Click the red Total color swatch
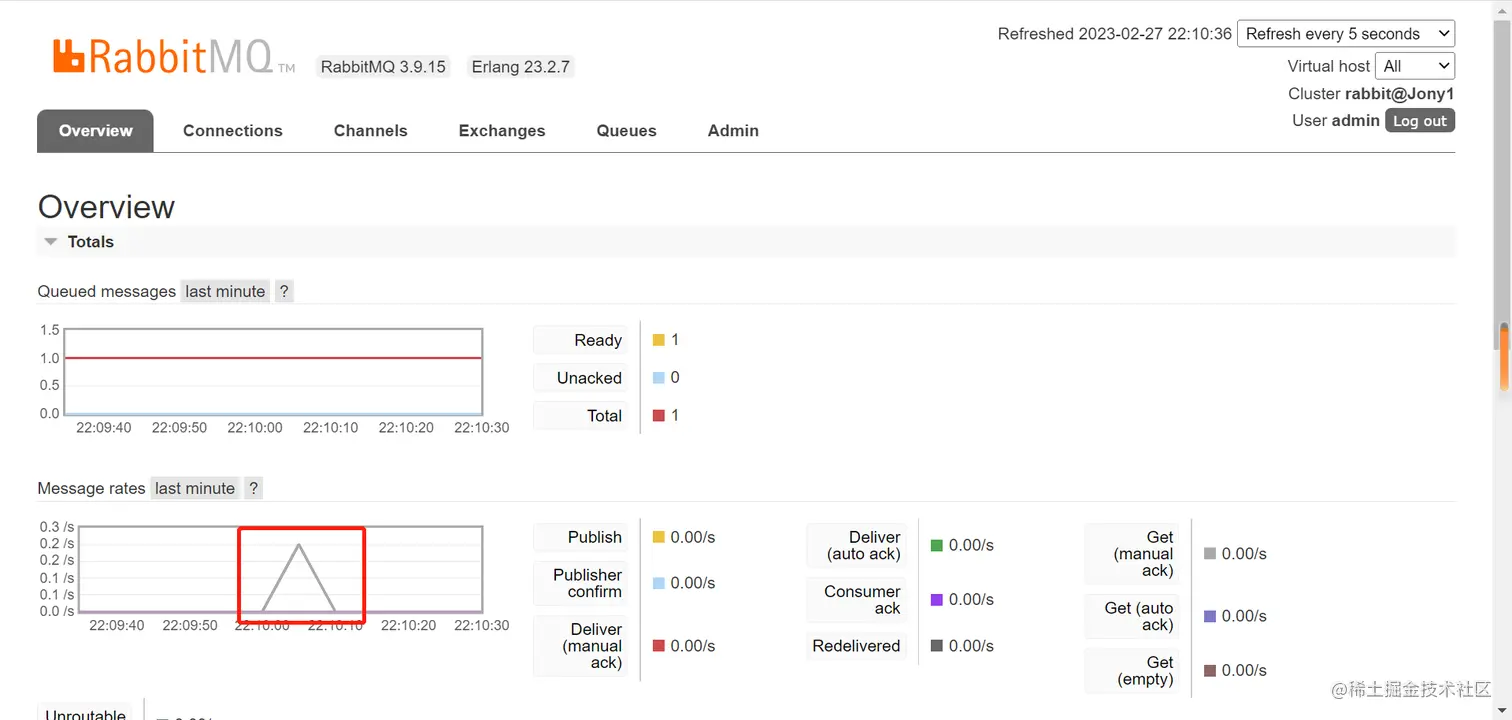This screenshot has width=1512, height=720. point(659,416)
